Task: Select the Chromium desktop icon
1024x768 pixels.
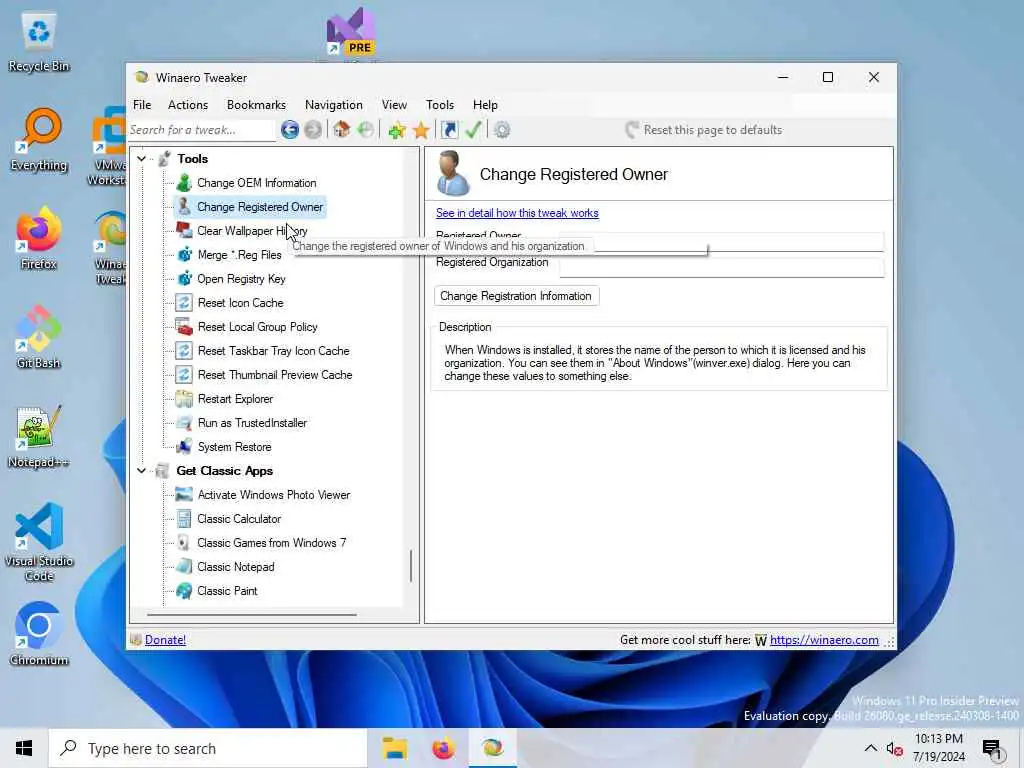Action: pos(39,635)
